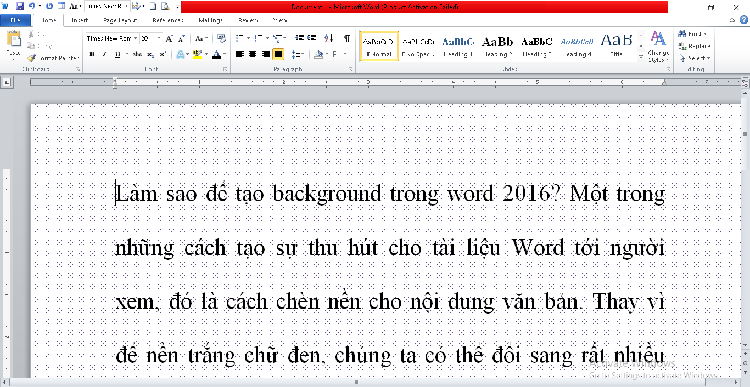The image size is (750, 387).
Task: Click the Bullets list icon
Action: click(239, 38)
